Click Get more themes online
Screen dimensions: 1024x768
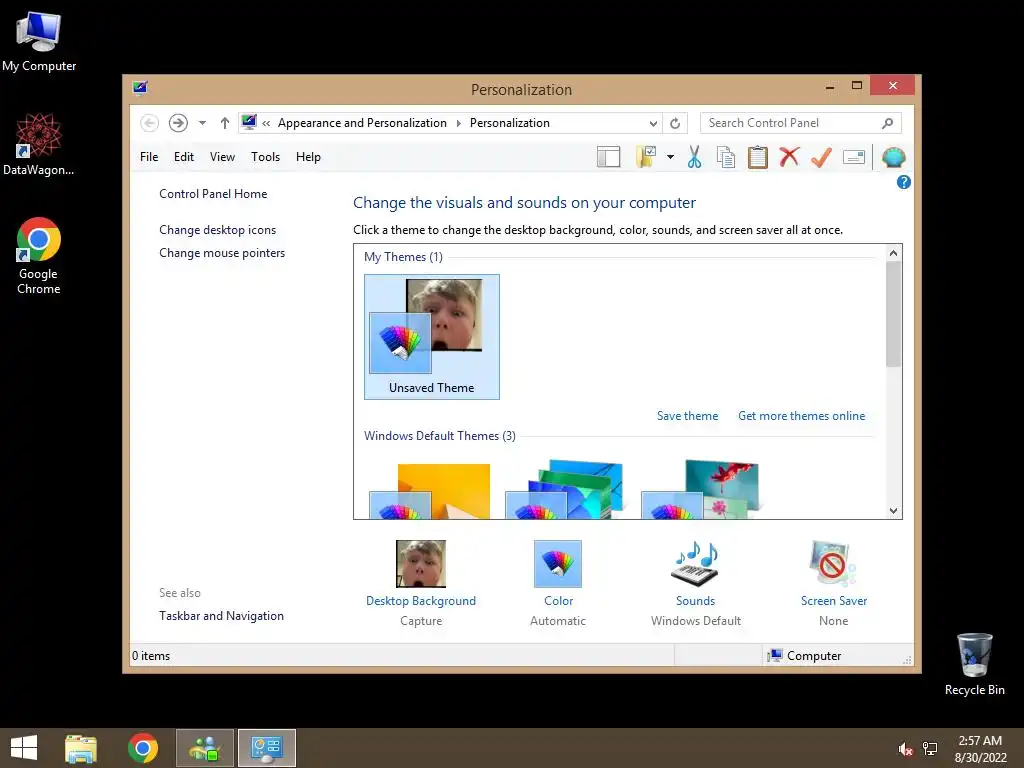click(x=801, y=416)
